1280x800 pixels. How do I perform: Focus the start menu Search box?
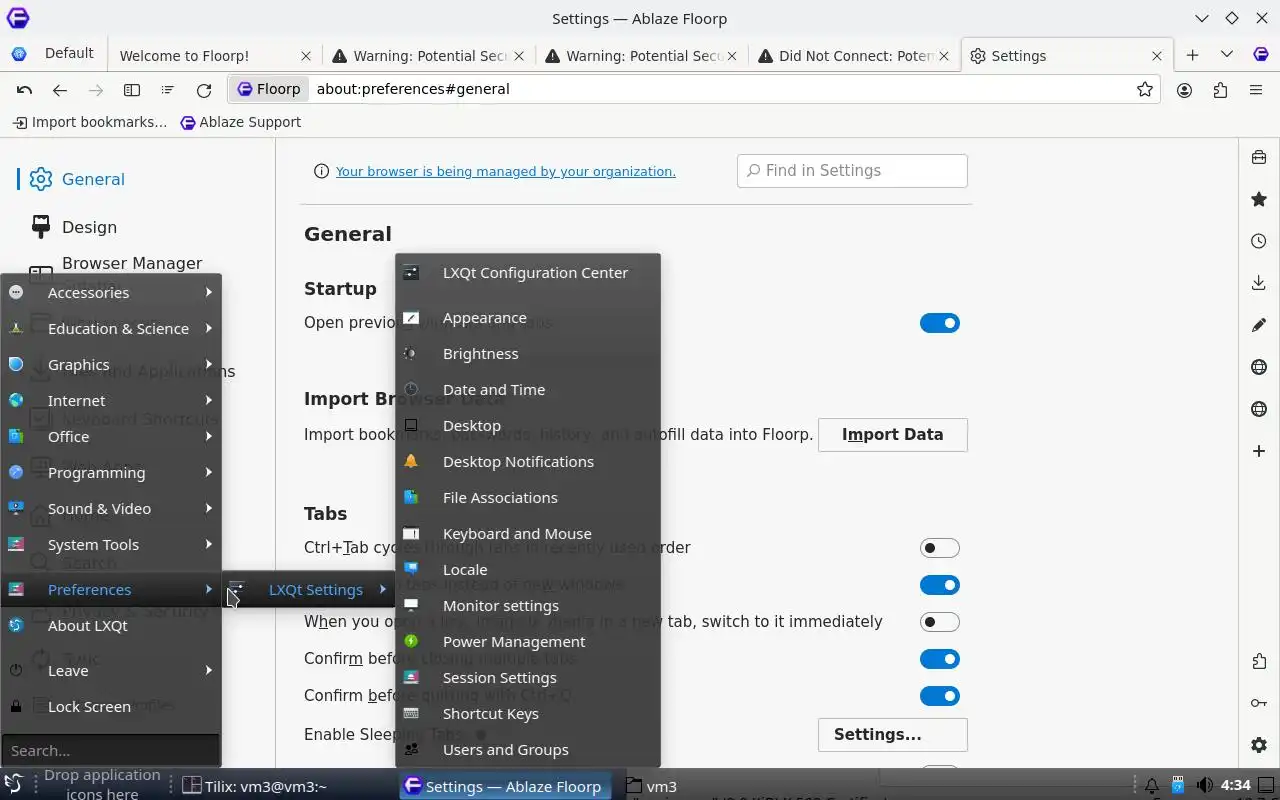pos(110,750)
